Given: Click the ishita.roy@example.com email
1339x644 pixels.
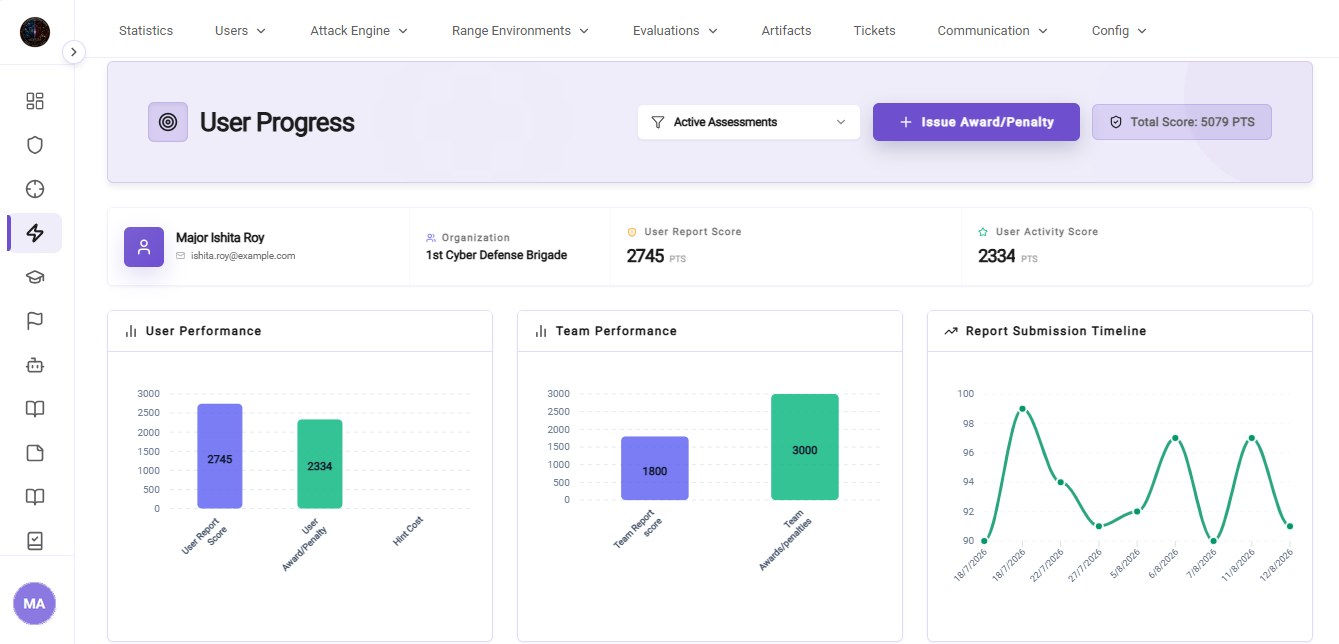Looking at the screenshot, I should 243,256.
